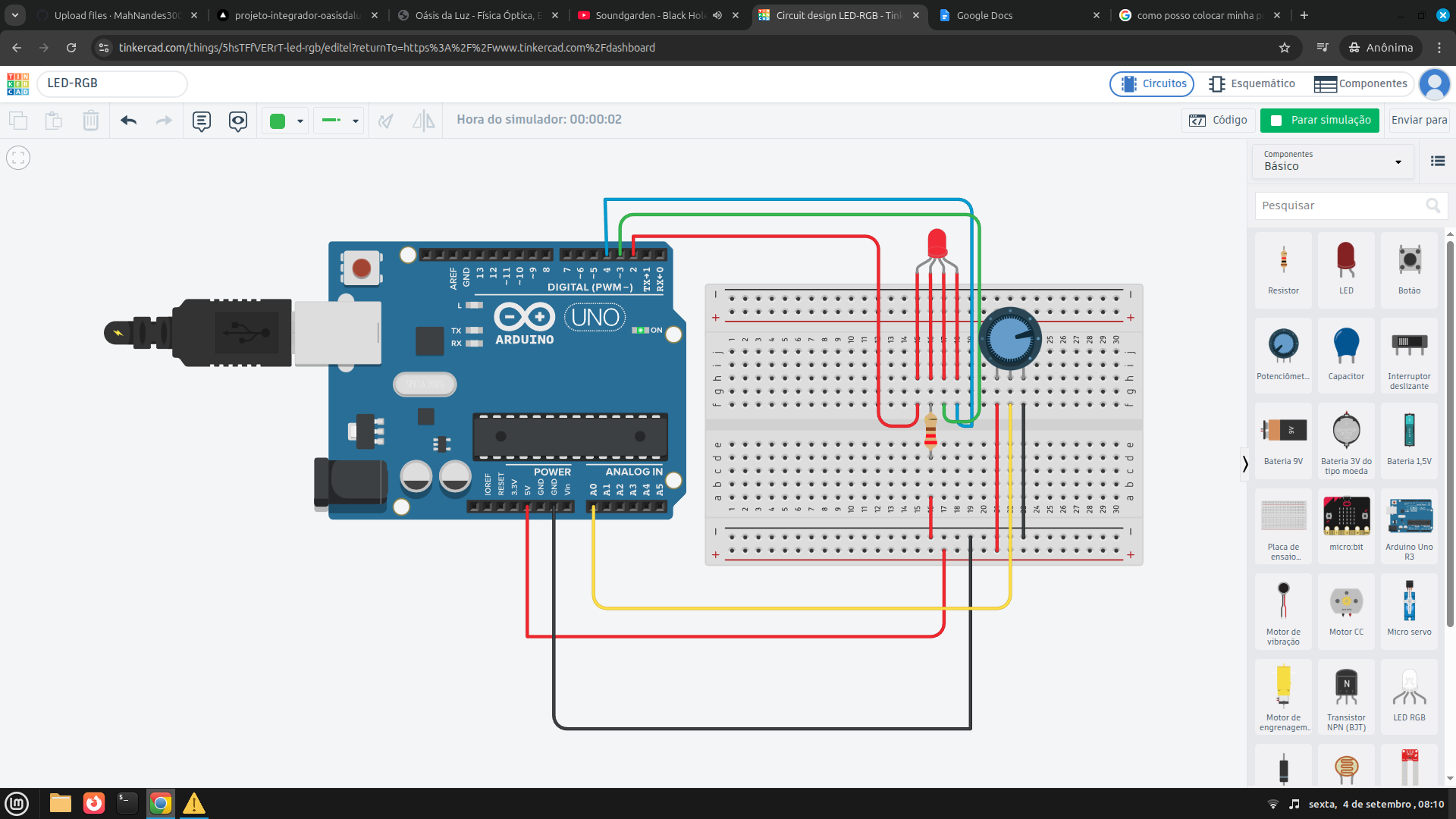Select the LED RGB component
The width and height of the screenshot is (1456, 819).
1409,696
